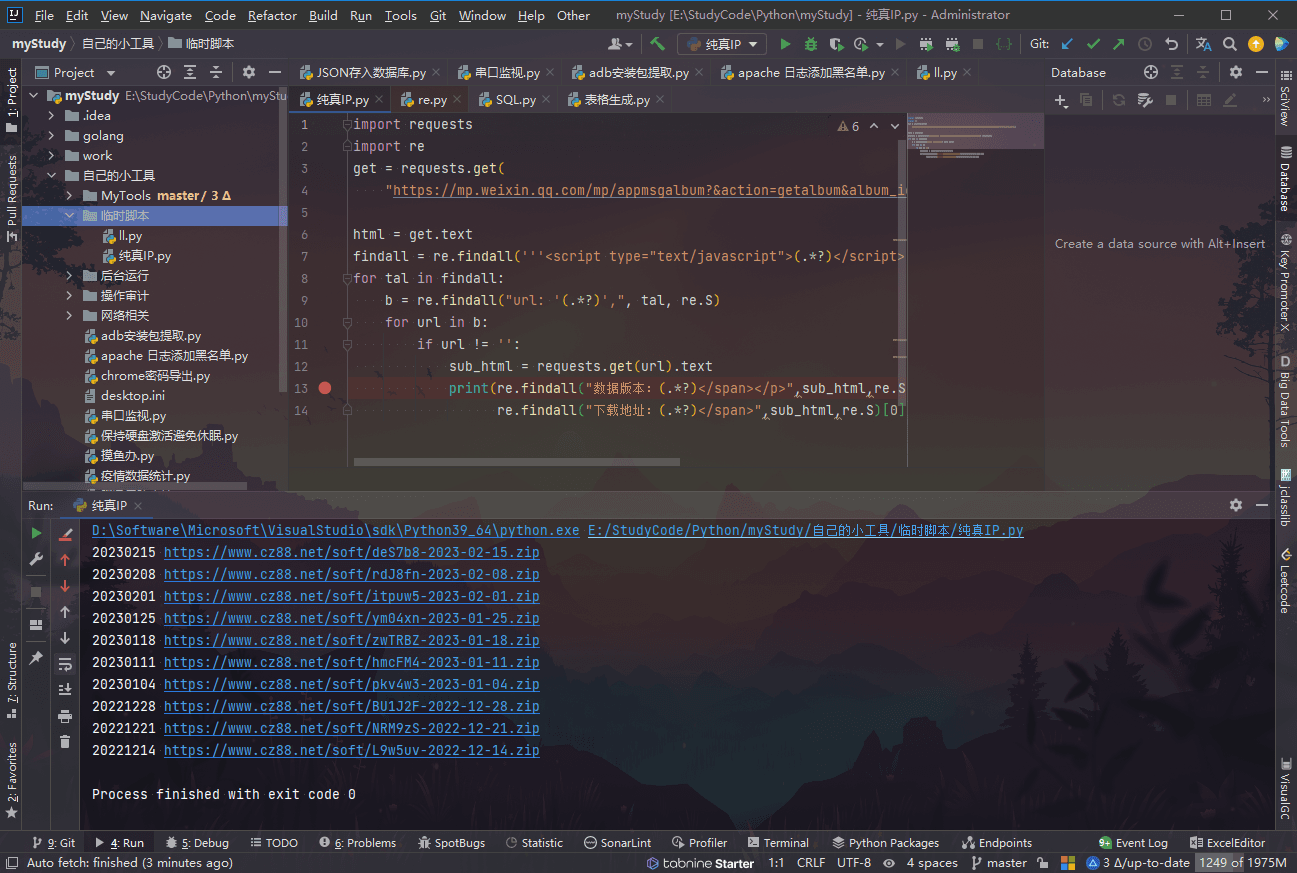Toggle the breakpoint on line 13

tap(325, 388)
